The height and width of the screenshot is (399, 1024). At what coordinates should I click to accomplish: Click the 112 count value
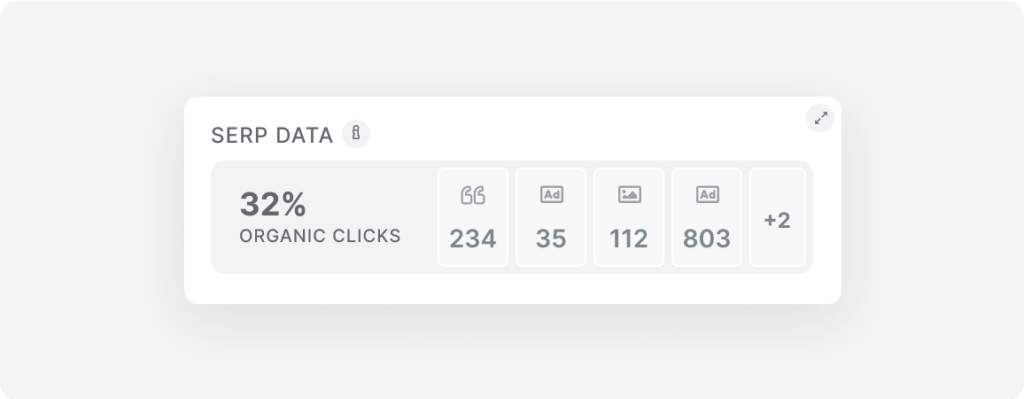pyautogui.click(x=629, y=238)
